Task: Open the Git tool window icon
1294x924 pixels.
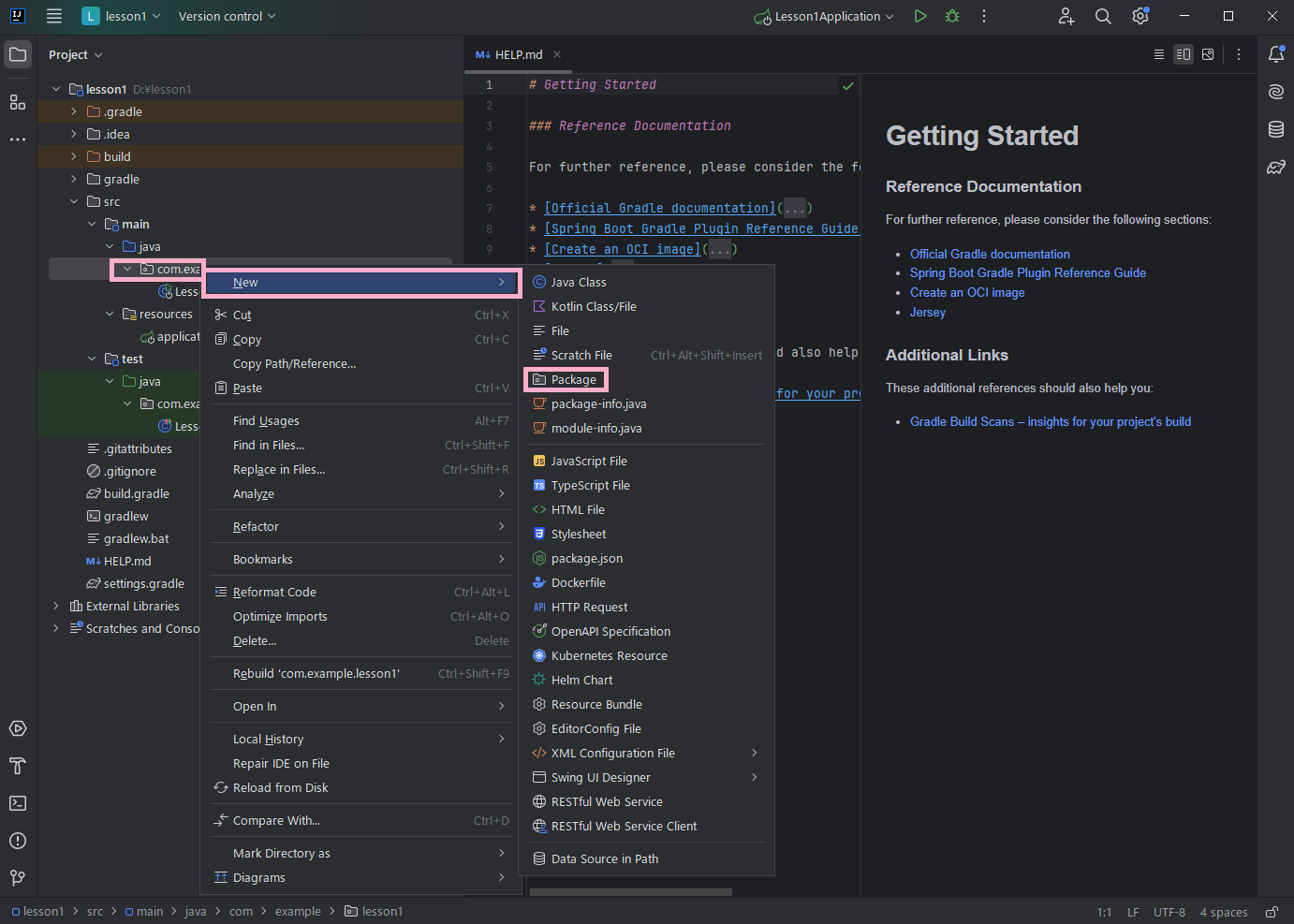Action: point(18,877)
